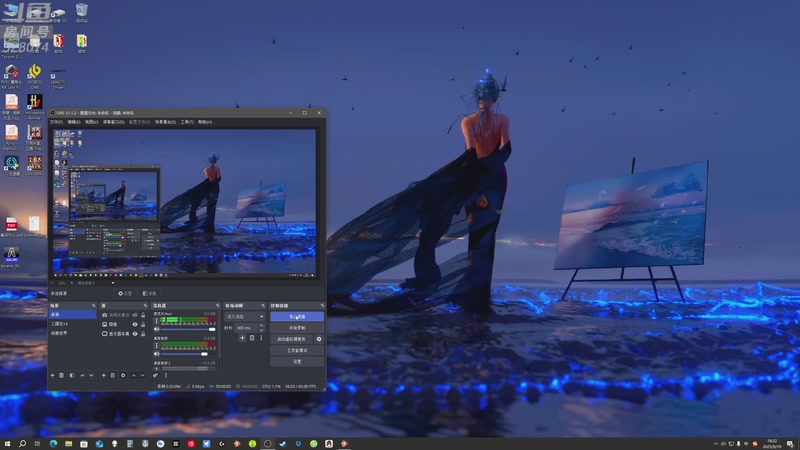
Task: Open File Explorer from taskbar
Action: point(69,444)
